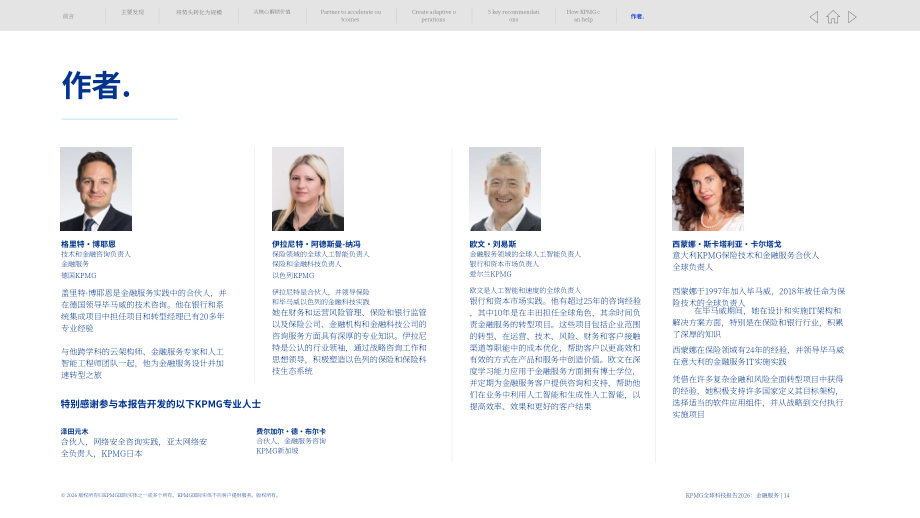Select the name 格里特·博耶恩
Viewport: 920px width, 518px height.
click(x=88, y=244)
